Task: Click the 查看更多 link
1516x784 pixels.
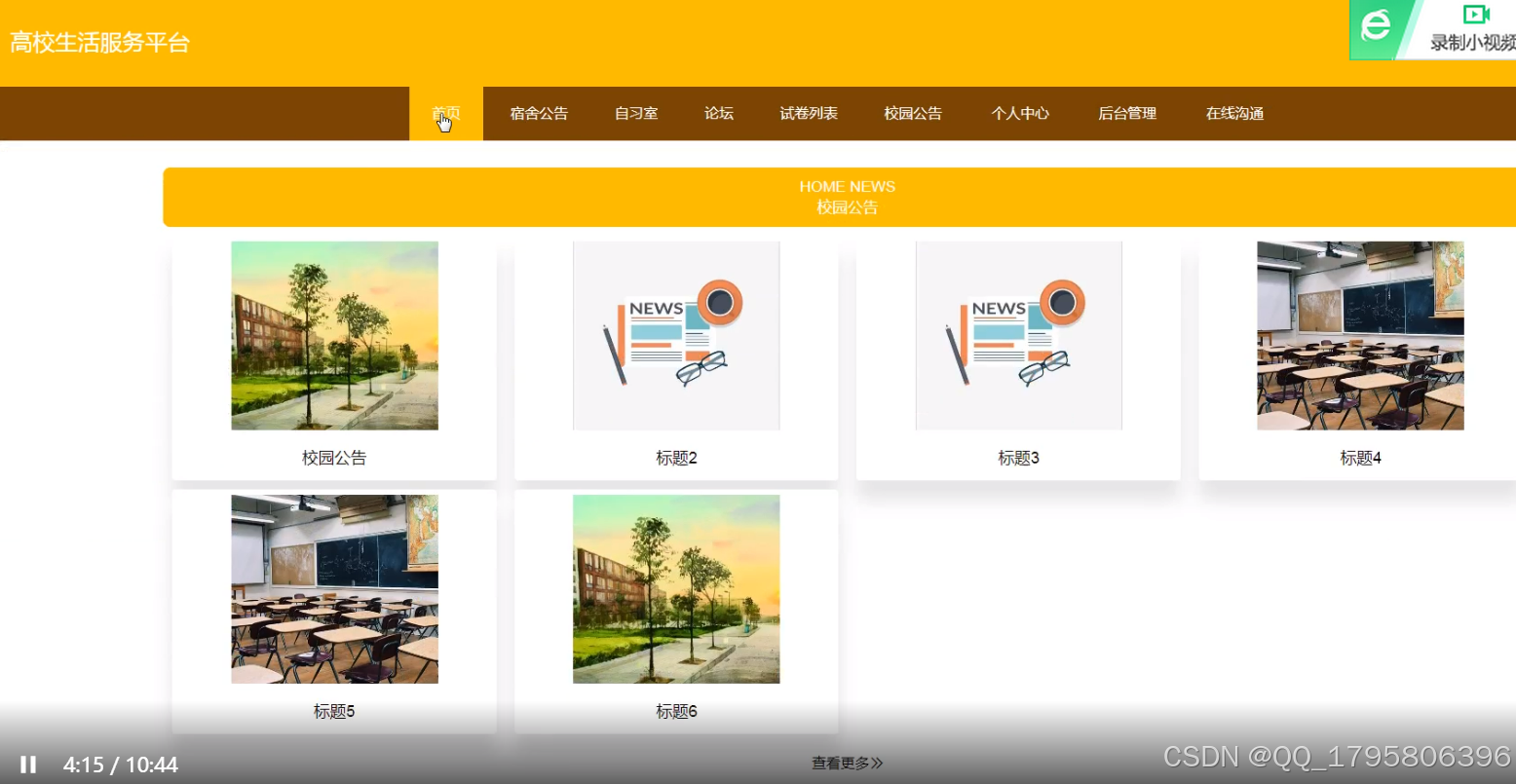Action: pyautogui.click(x=846, y=764)
